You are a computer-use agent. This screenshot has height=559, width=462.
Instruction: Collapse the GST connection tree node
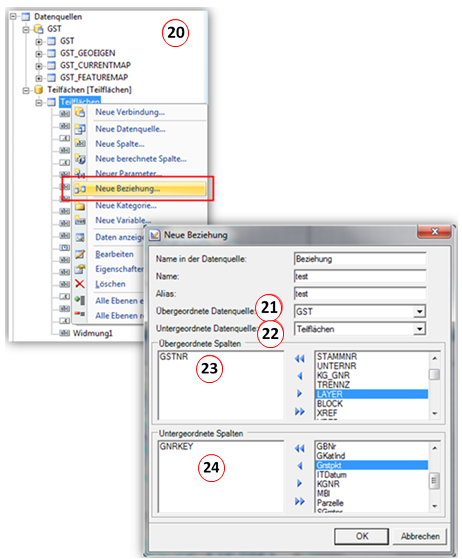point(26,29)
